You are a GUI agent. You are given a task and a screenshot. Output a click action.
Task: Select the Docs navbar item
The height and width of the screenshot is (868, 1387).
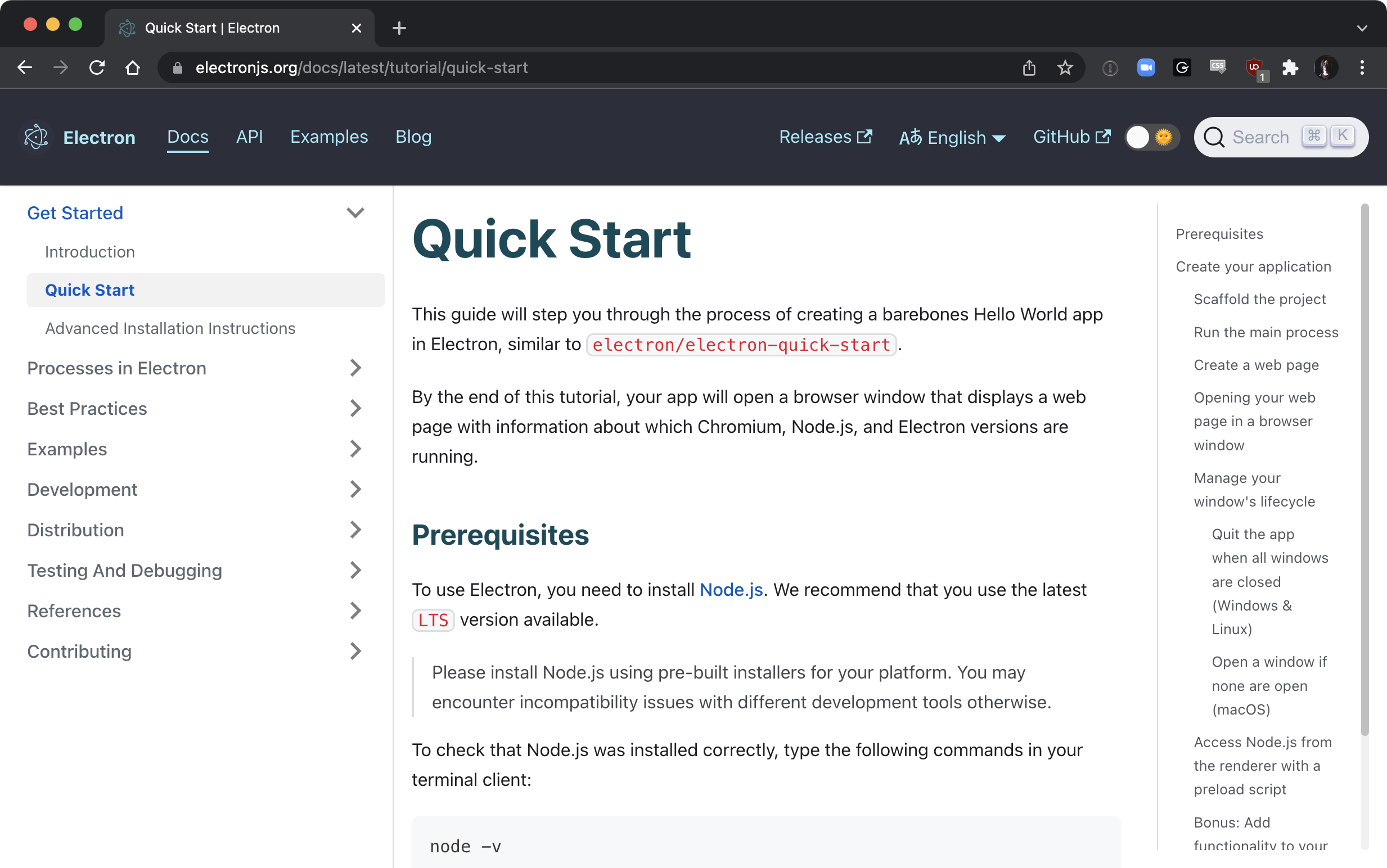[188, 137]
